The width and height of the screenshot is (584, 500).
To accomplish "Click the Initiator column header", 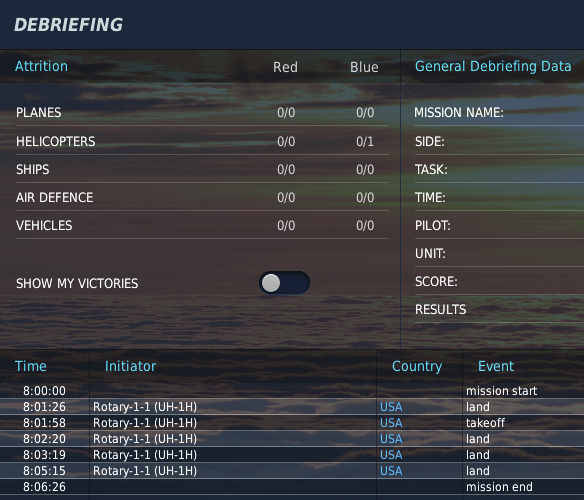I will (x=130, y=366).
